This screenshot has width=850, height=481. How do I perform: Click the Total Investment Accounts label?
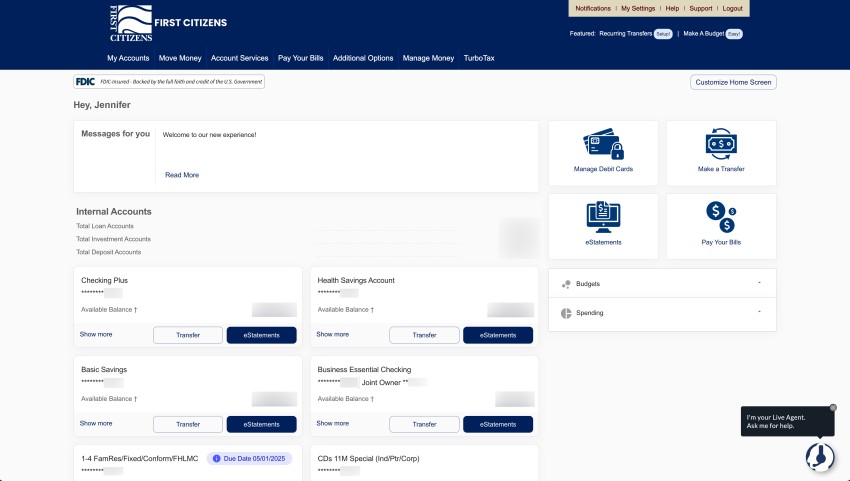113,239
